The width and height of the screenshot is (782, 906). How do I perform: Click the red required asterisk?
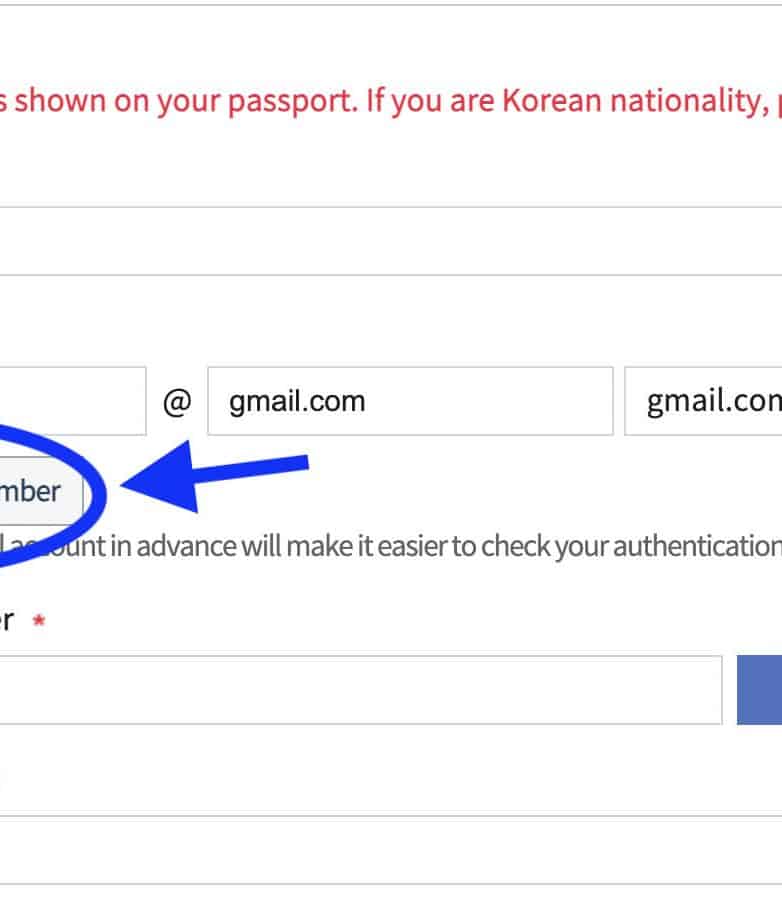tap(39, 621)
